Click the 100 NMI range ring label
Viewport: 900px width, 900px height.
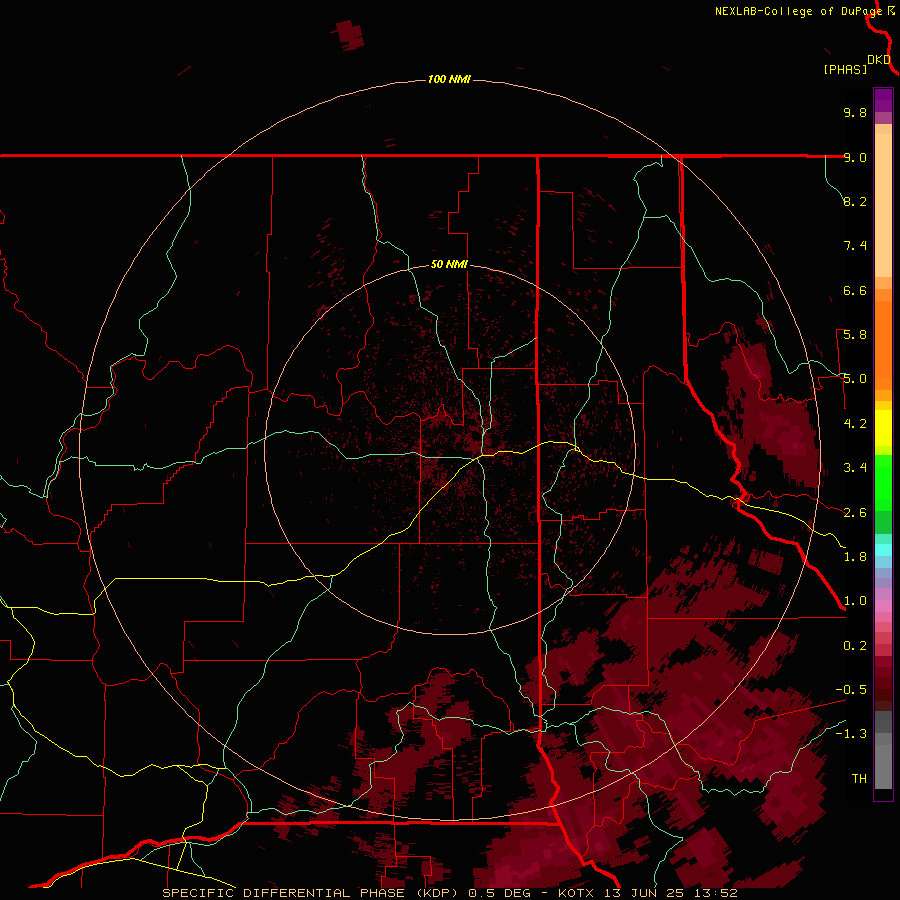click(449, 79)
